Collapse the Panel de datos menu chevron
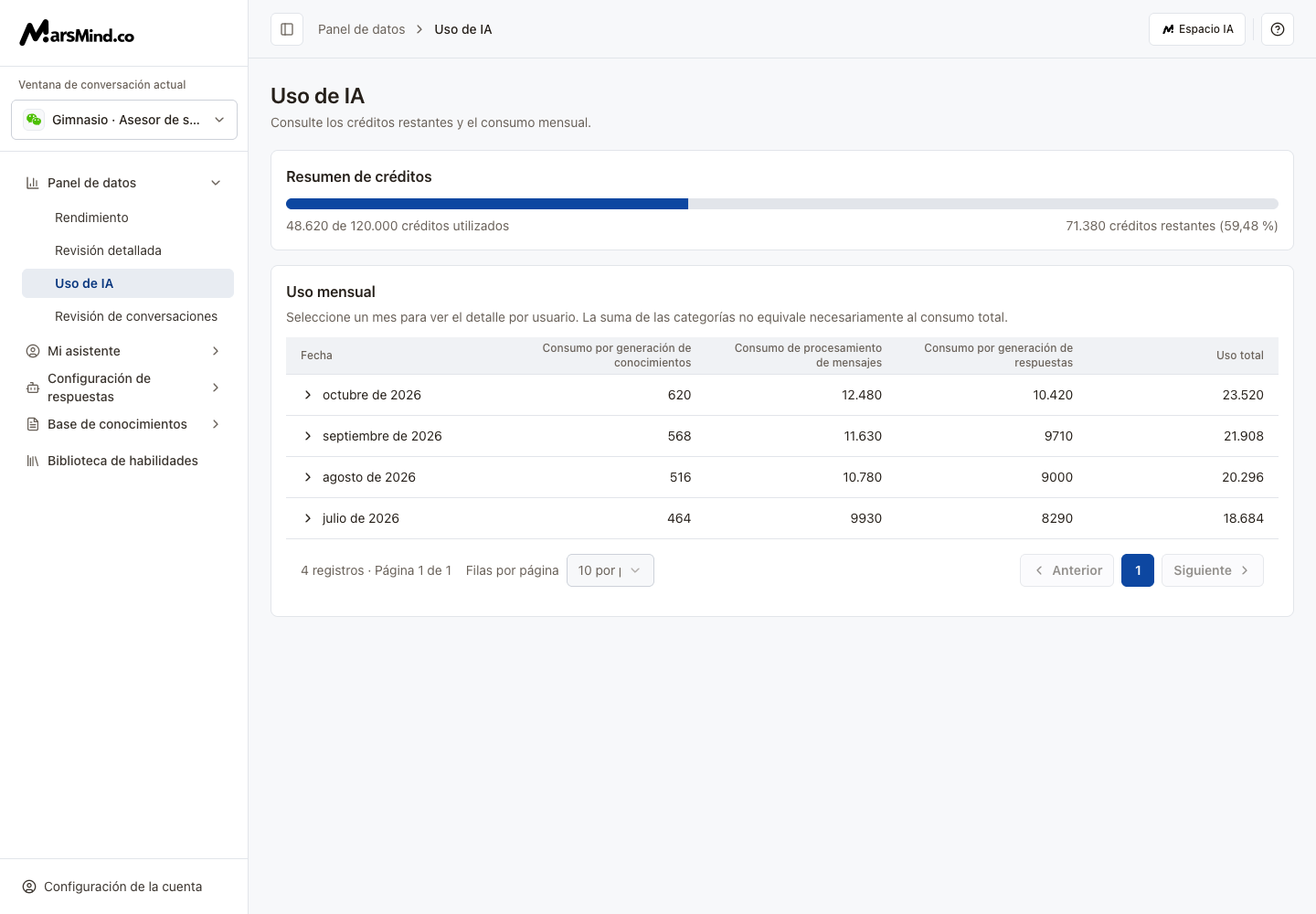Viewport: 1316px width, 914px height. coord(216,183)
